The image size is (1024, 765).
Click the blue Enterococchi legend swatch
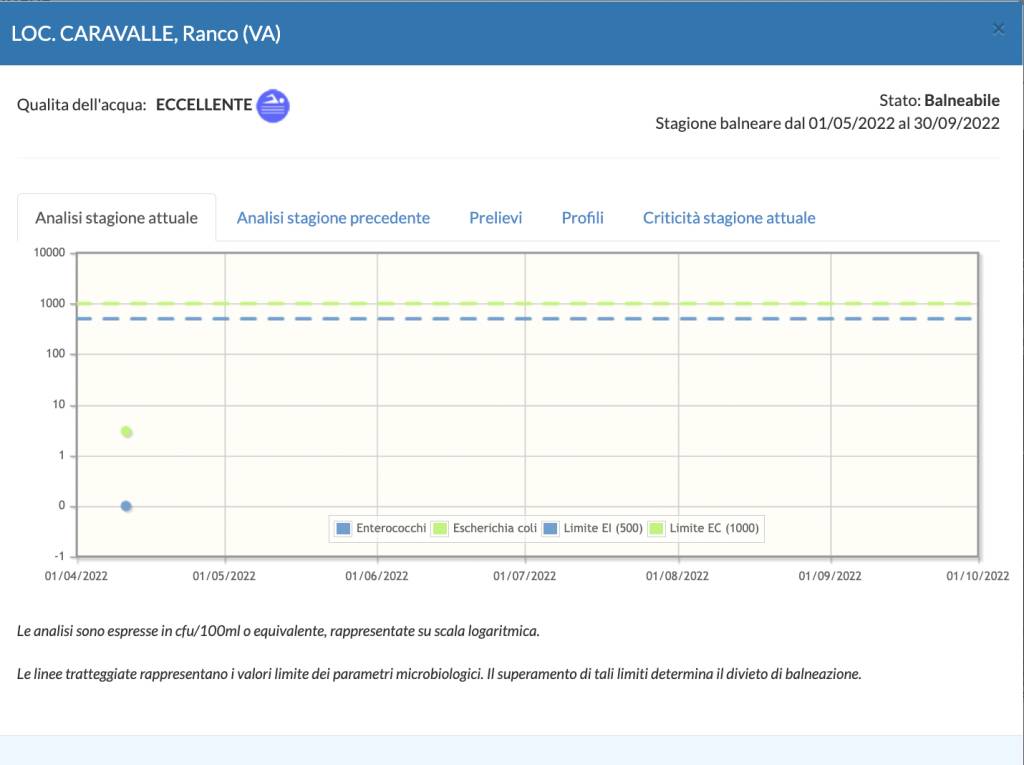pyautogui.click(x=344, y=528)
